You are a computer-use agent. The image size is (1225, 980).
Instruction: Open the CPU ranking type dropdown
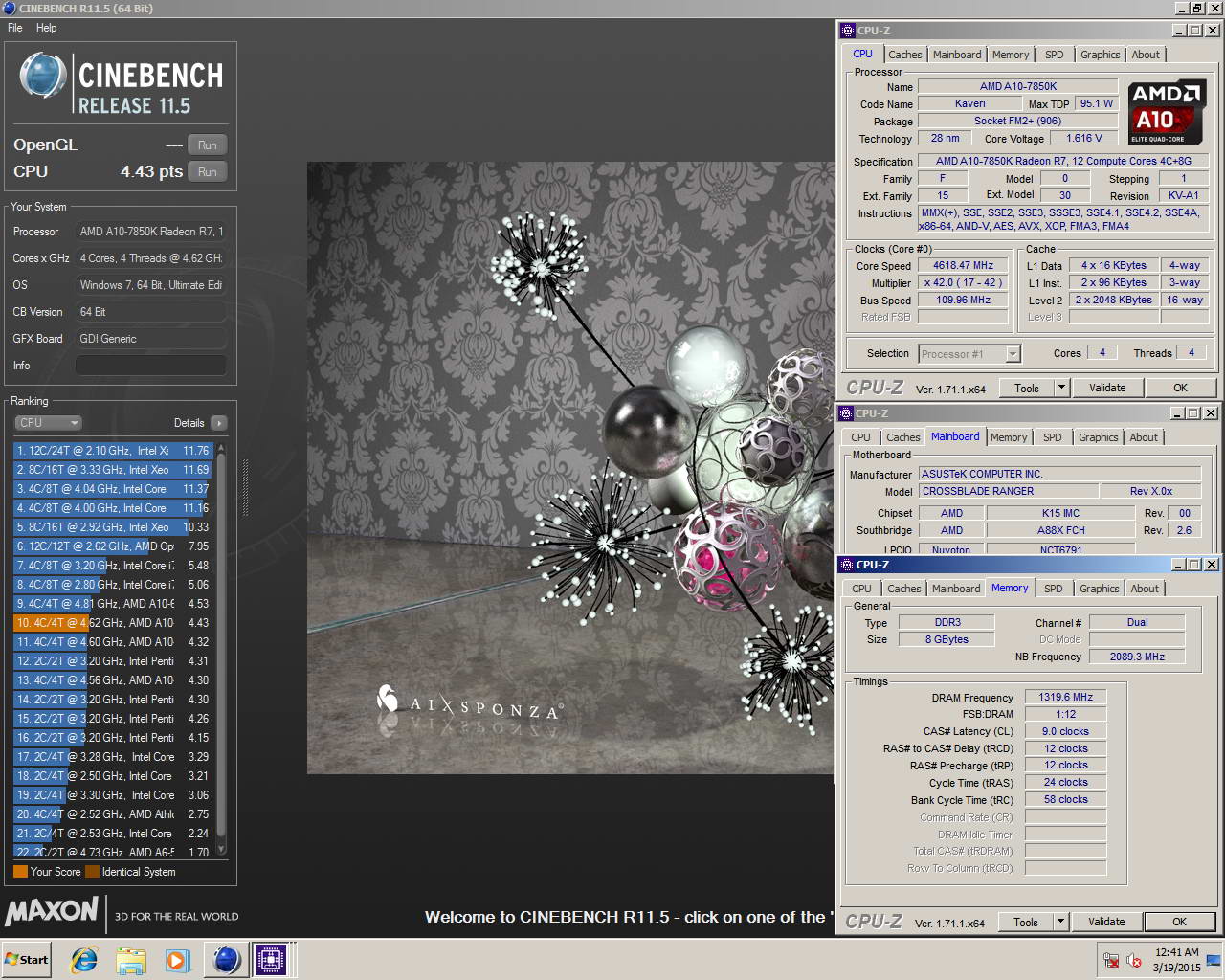[x=48, y=423]
